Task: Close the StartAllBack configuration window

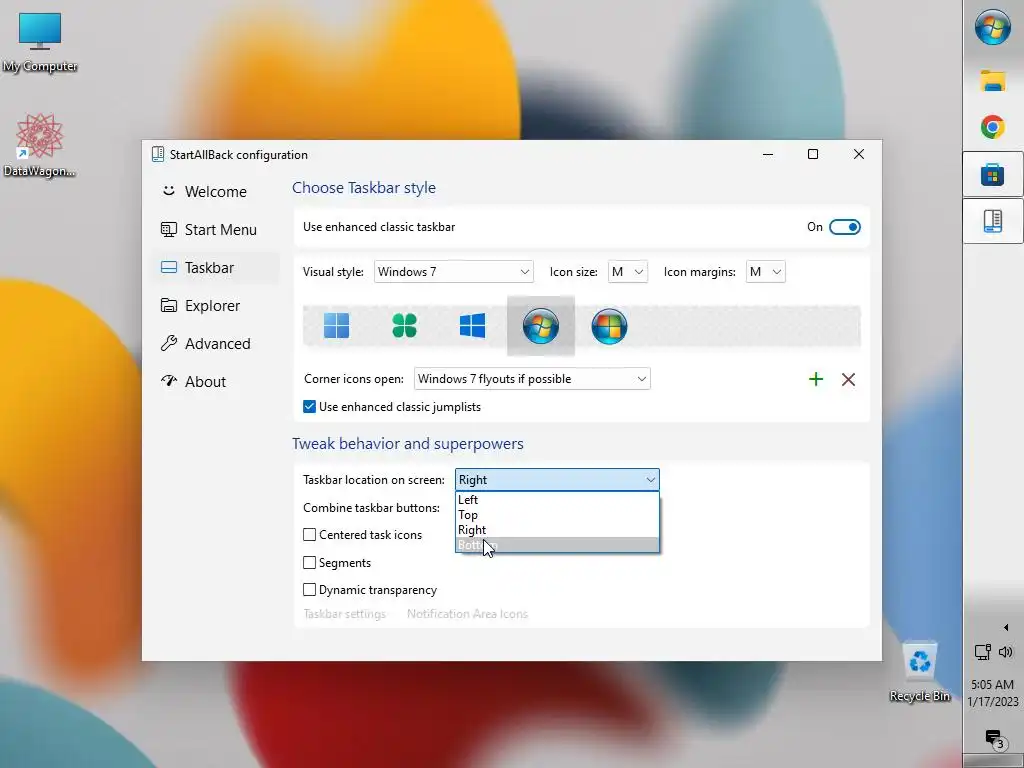Action: pyautogui.click(x=859, y=154)
